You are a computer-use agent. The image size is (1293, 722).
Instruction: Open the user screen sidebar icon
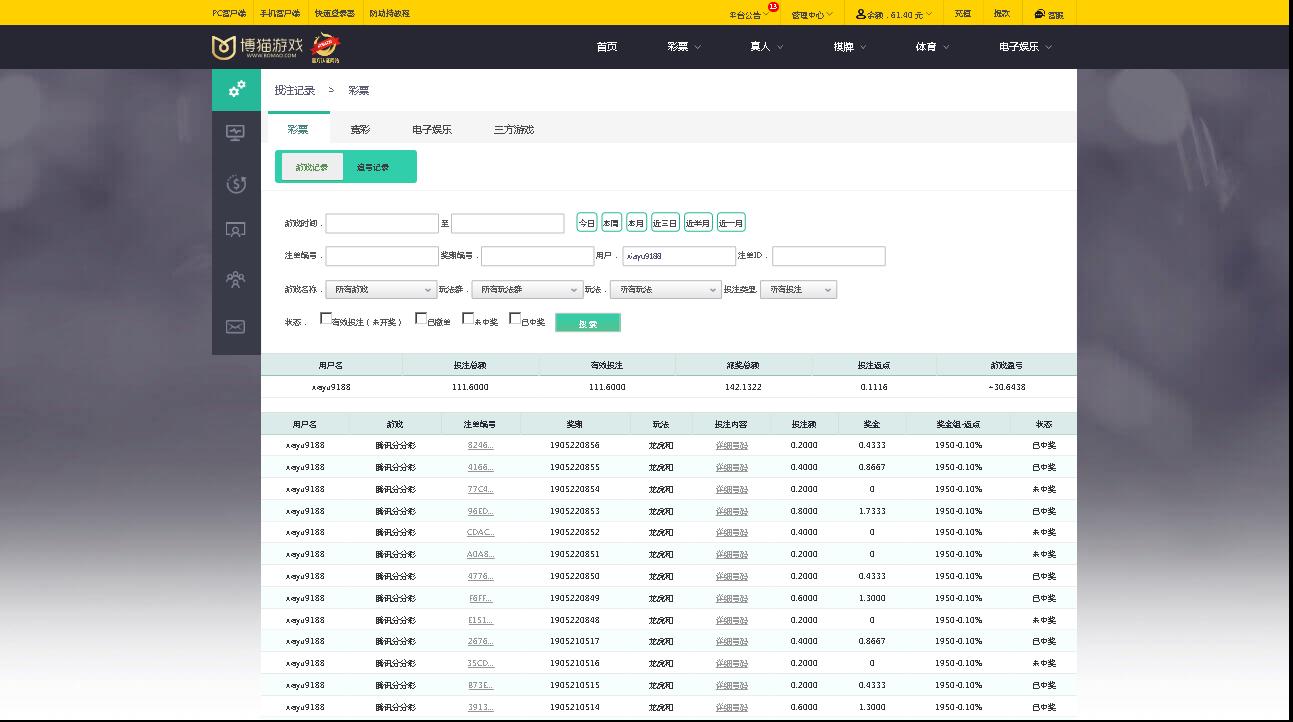click(x=236, y=230)
